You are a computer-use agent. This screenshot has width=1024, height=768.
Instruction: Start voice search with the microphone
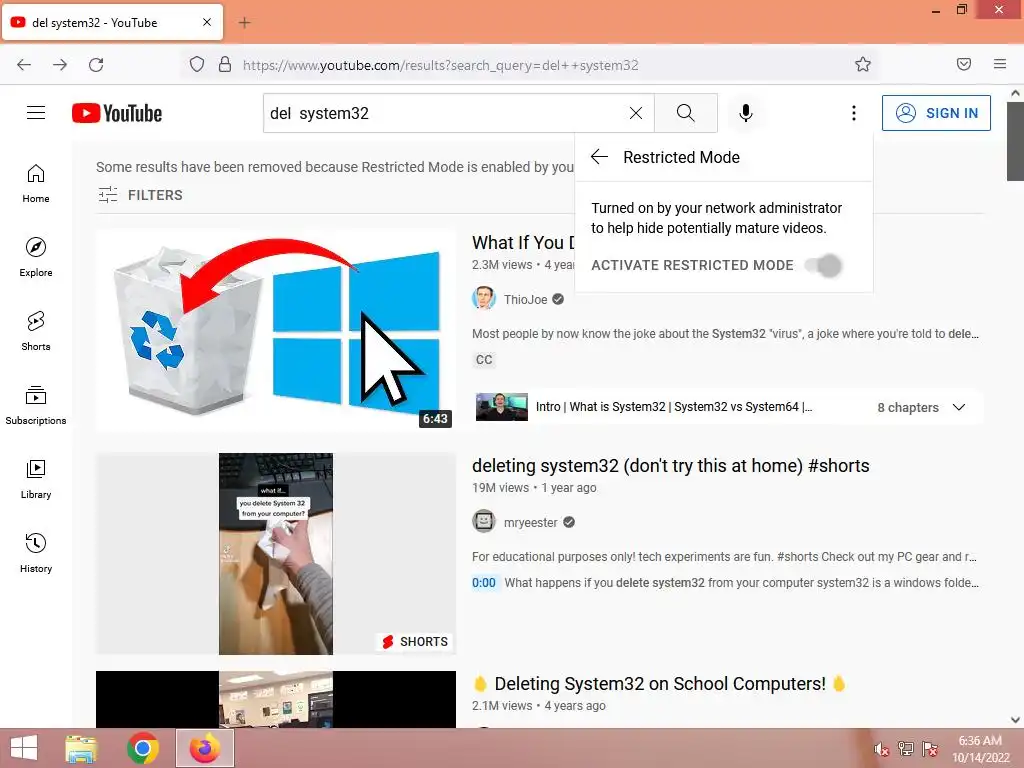[745, 113]
